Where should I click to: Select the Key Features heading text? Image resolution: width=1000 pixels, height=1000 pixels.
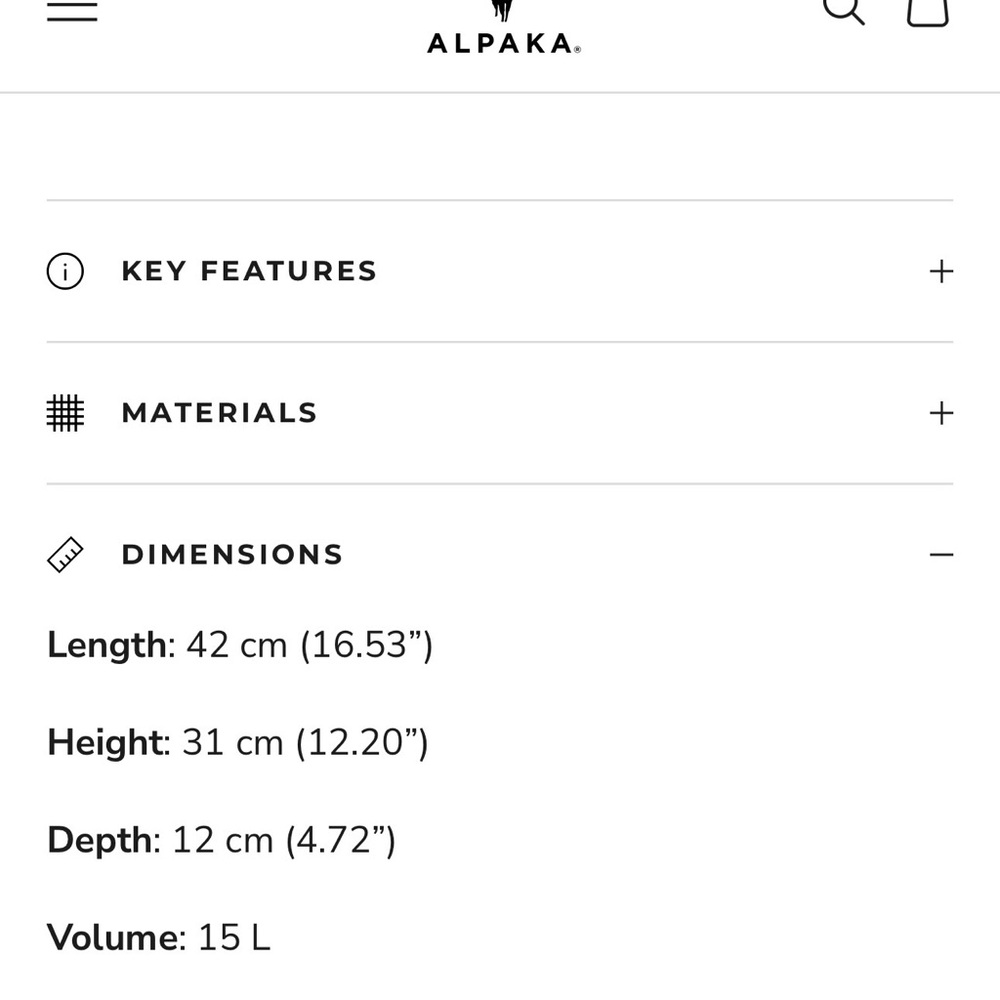click(249, 270)
